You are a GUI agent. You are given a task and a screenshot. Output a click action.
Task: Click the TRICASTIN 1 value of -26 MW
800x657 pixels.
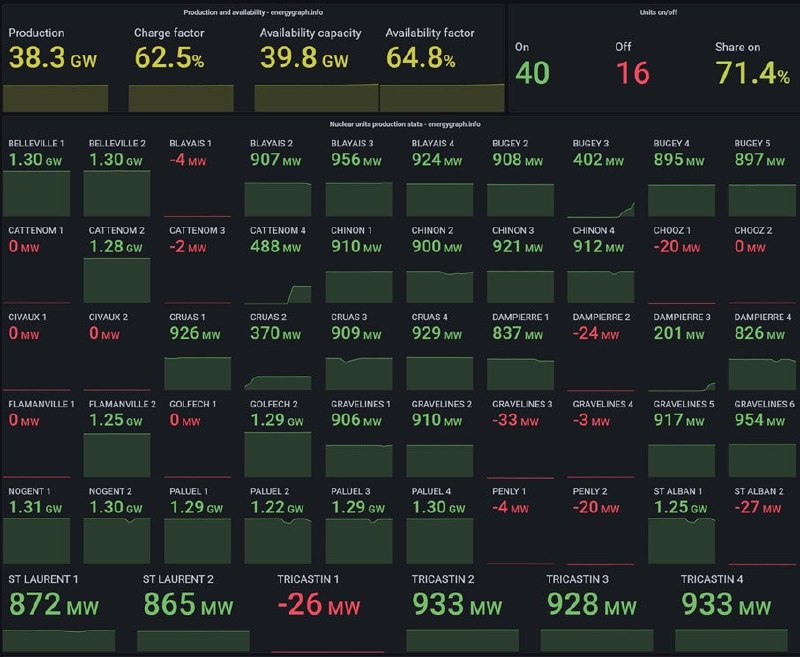317,604
